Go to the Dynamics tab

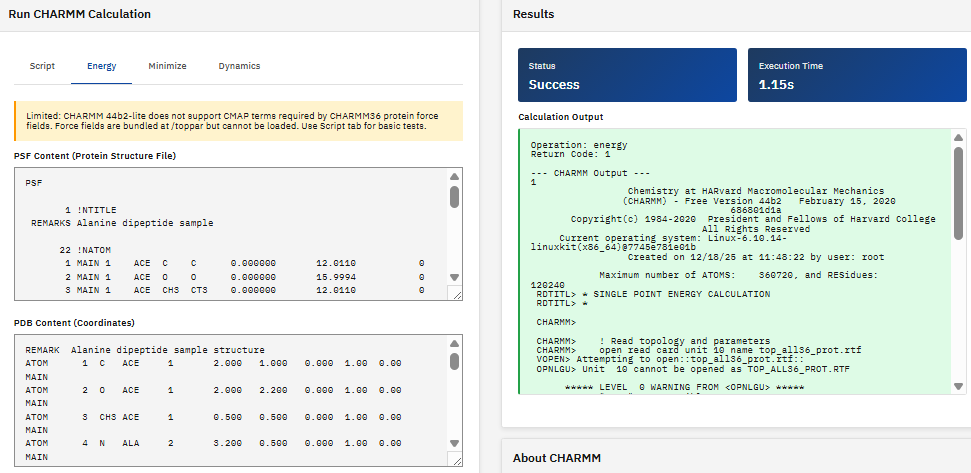point(239,66)
